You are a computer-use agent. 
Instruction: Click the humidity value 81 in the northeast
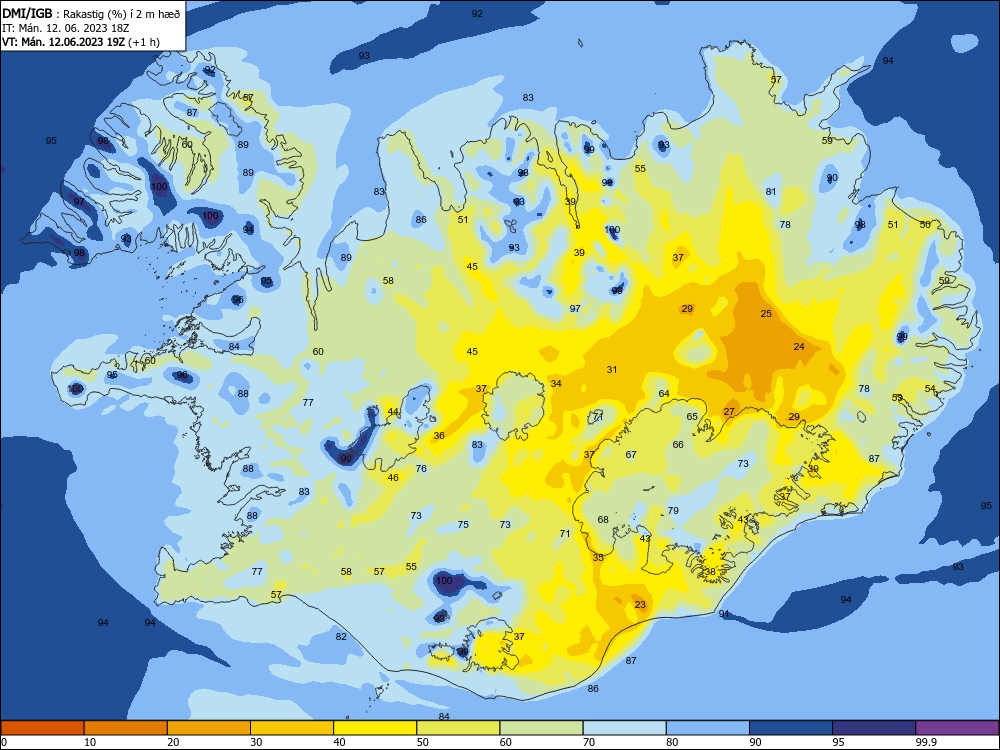[x=771, y=191]
